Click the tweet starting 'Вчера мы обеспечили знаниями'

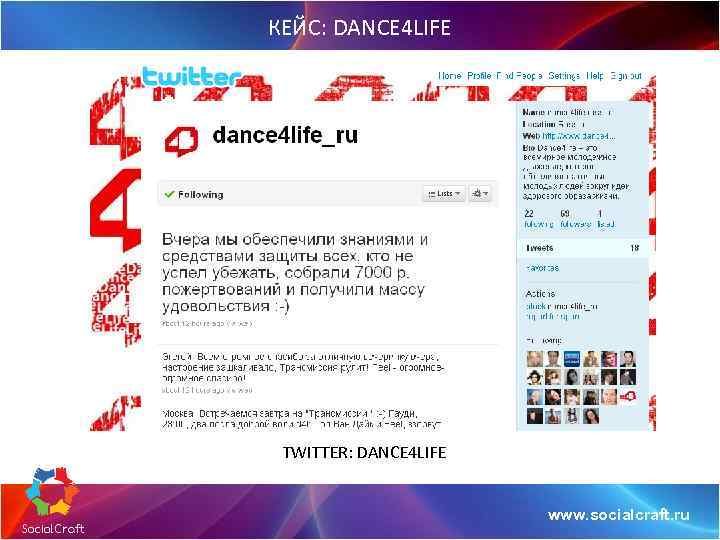pos(294,273)
